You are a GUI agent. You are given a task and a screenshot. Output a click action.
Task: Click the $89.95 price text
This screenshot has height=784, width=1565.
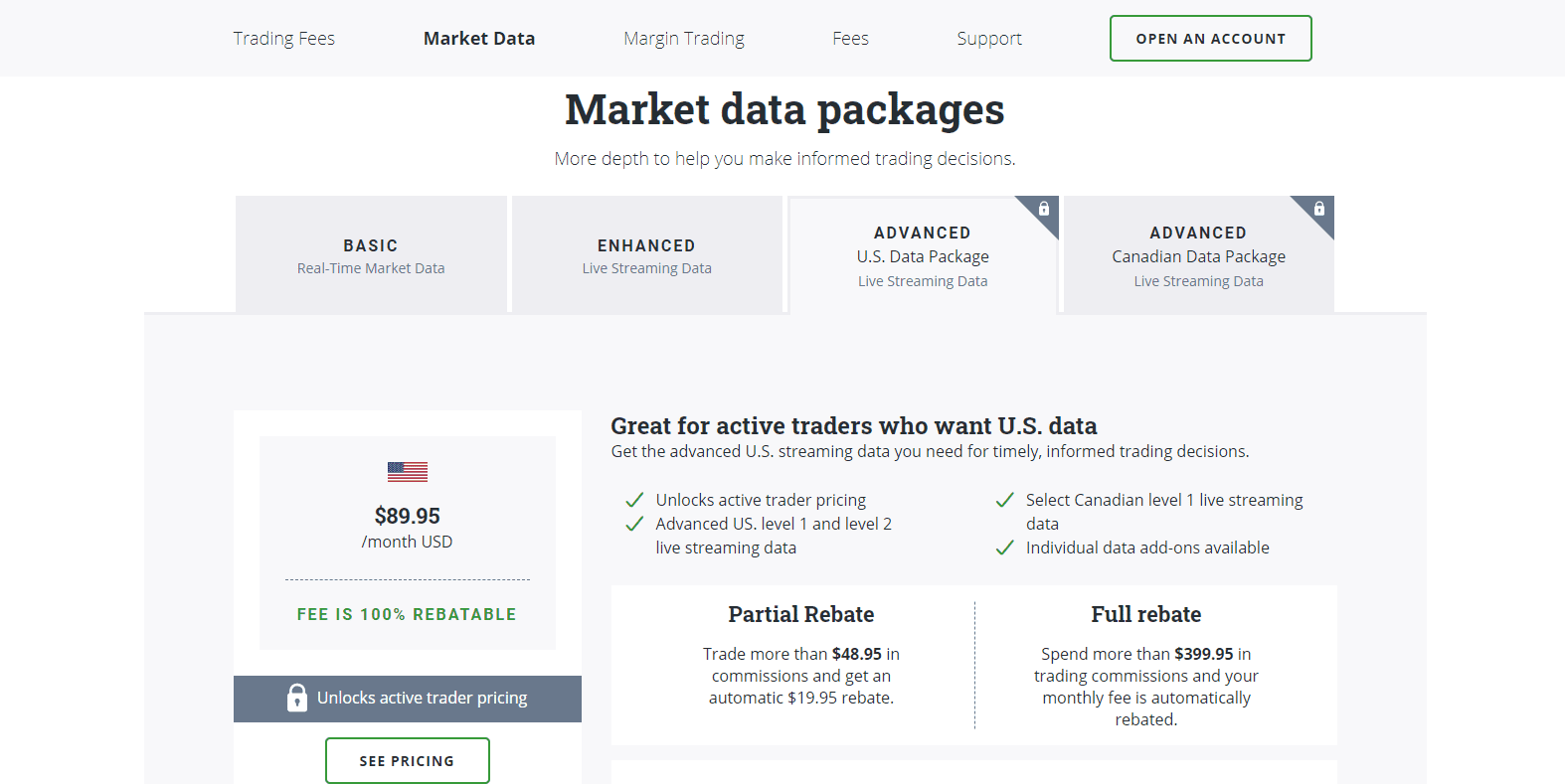tap(408, 516)
